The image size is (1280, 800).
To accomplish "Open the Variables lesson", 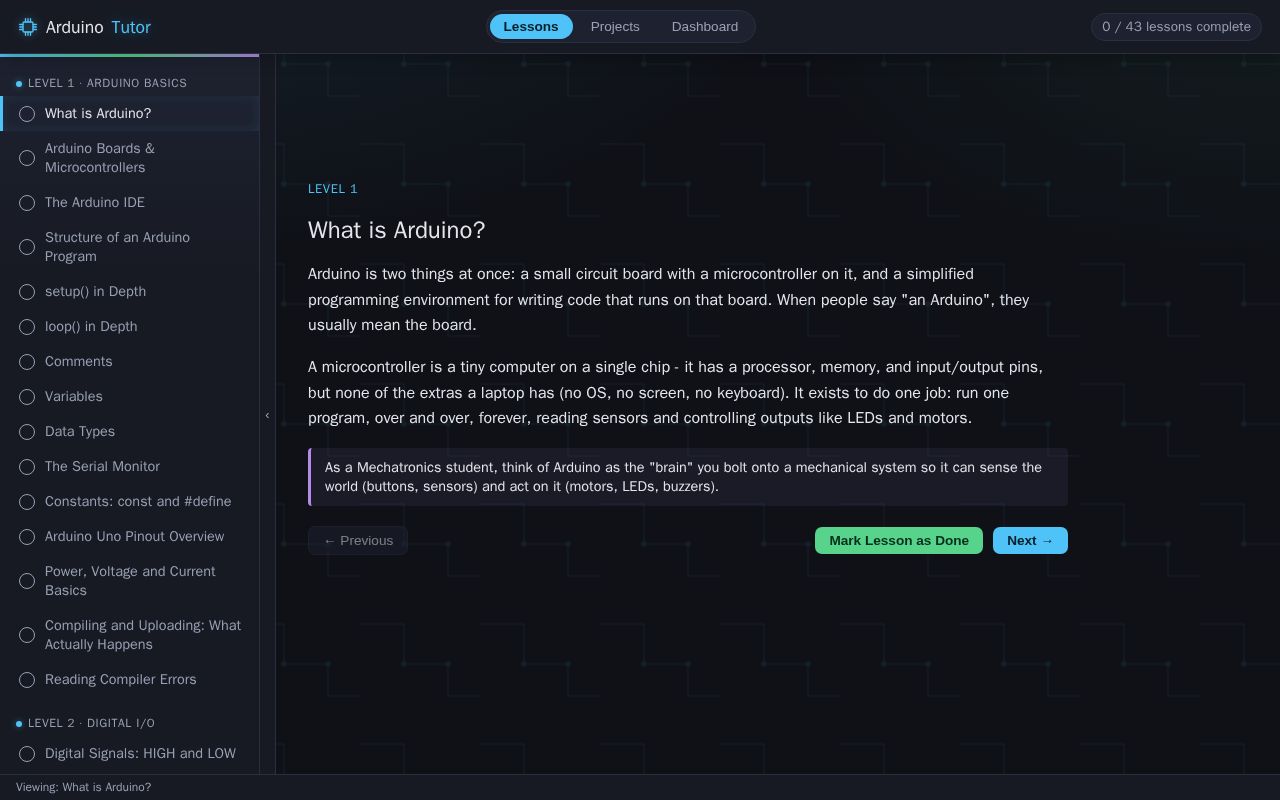I will (x=130, y=397).
